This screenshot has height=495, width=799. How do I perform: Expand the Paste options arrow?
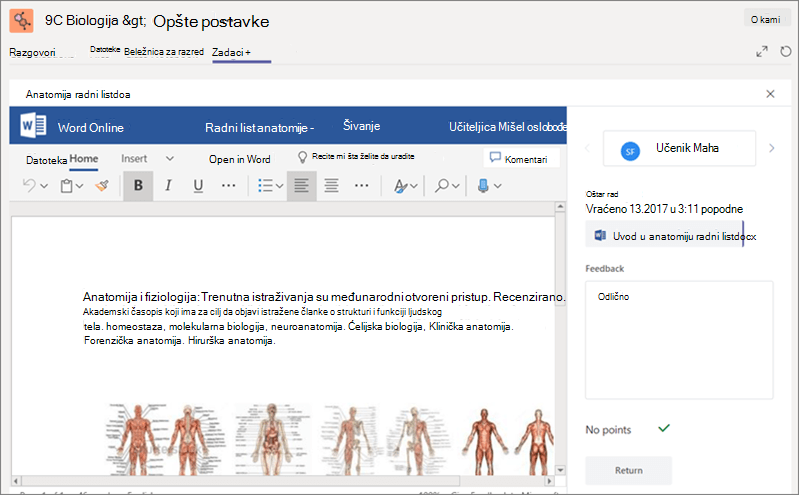coord(79,186)
